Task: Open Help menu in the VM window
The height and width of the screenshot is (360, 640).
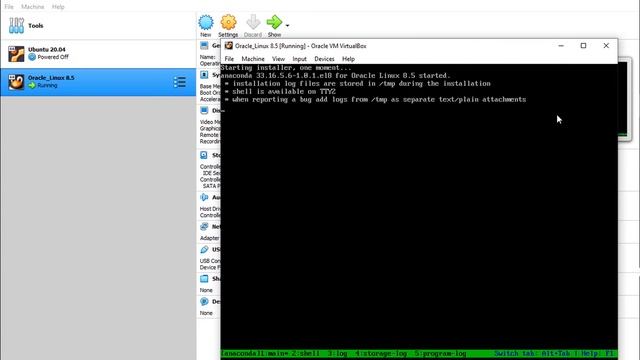Action: [x=348, y=59]
